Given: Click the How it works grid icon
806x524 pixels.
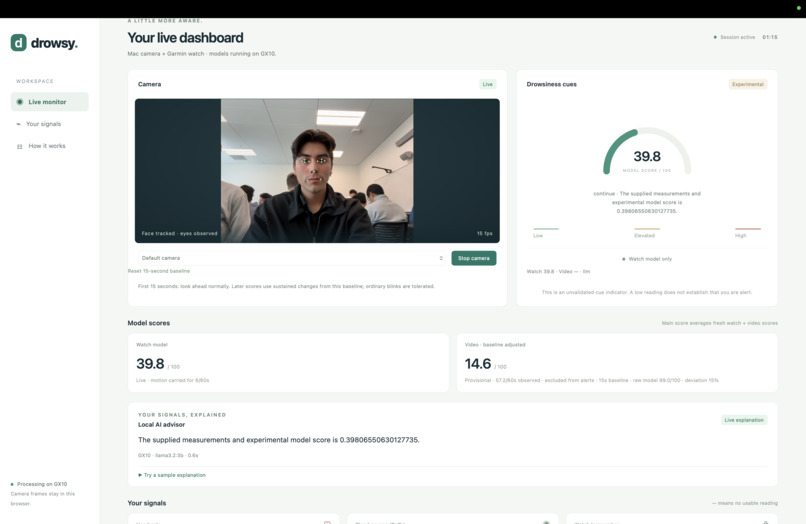Looking at the screenshot, I should 20,147.
